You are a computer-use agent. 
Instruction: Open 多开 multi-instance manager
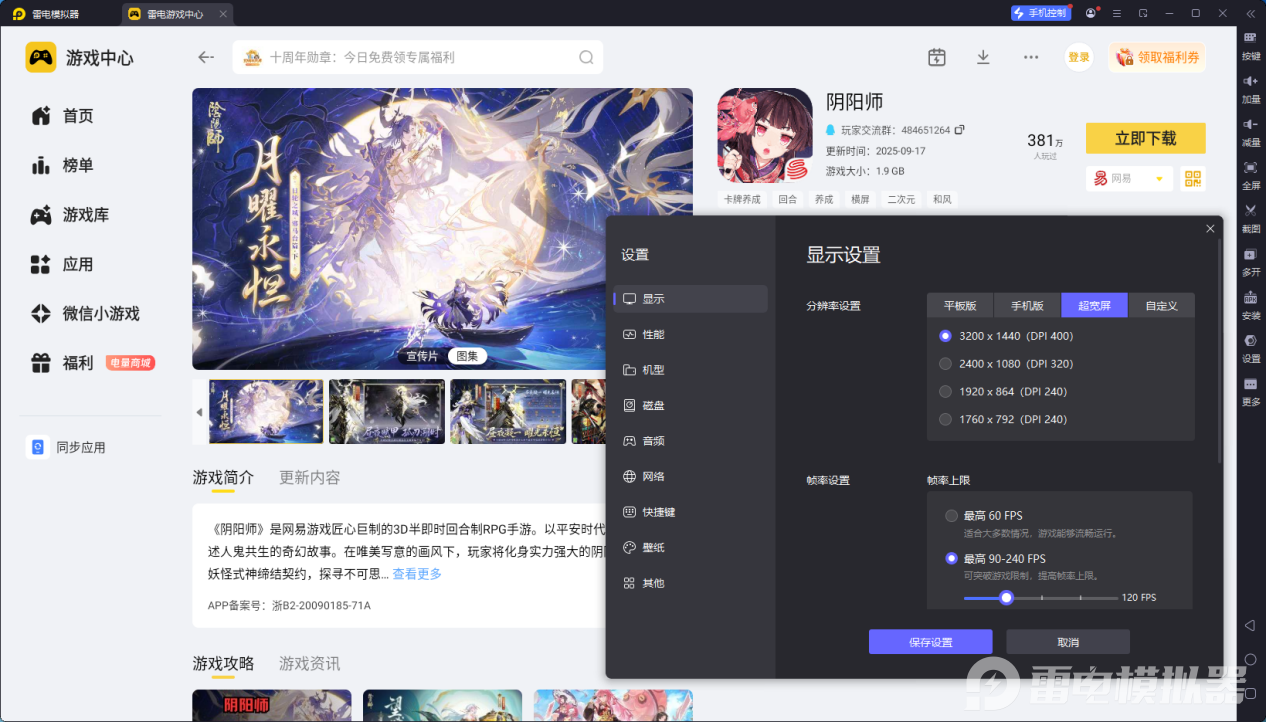[1250, 260]
